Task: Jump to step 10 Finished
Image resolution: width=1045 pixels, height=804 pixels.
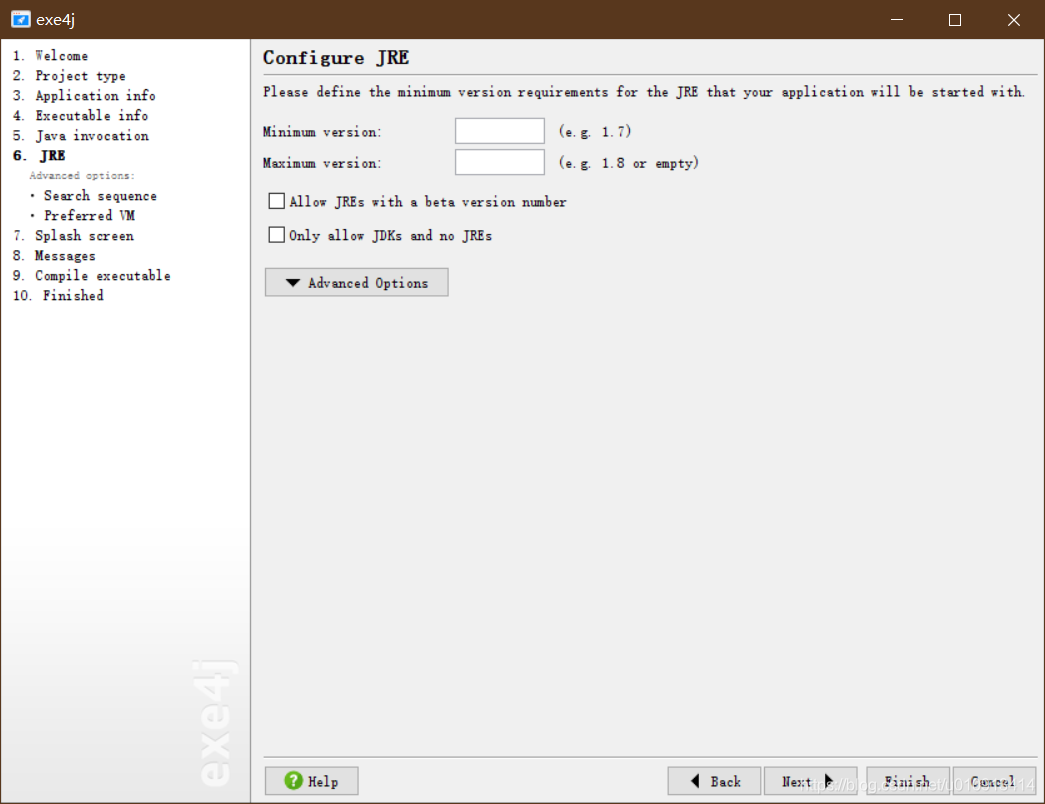Action: 58,296
